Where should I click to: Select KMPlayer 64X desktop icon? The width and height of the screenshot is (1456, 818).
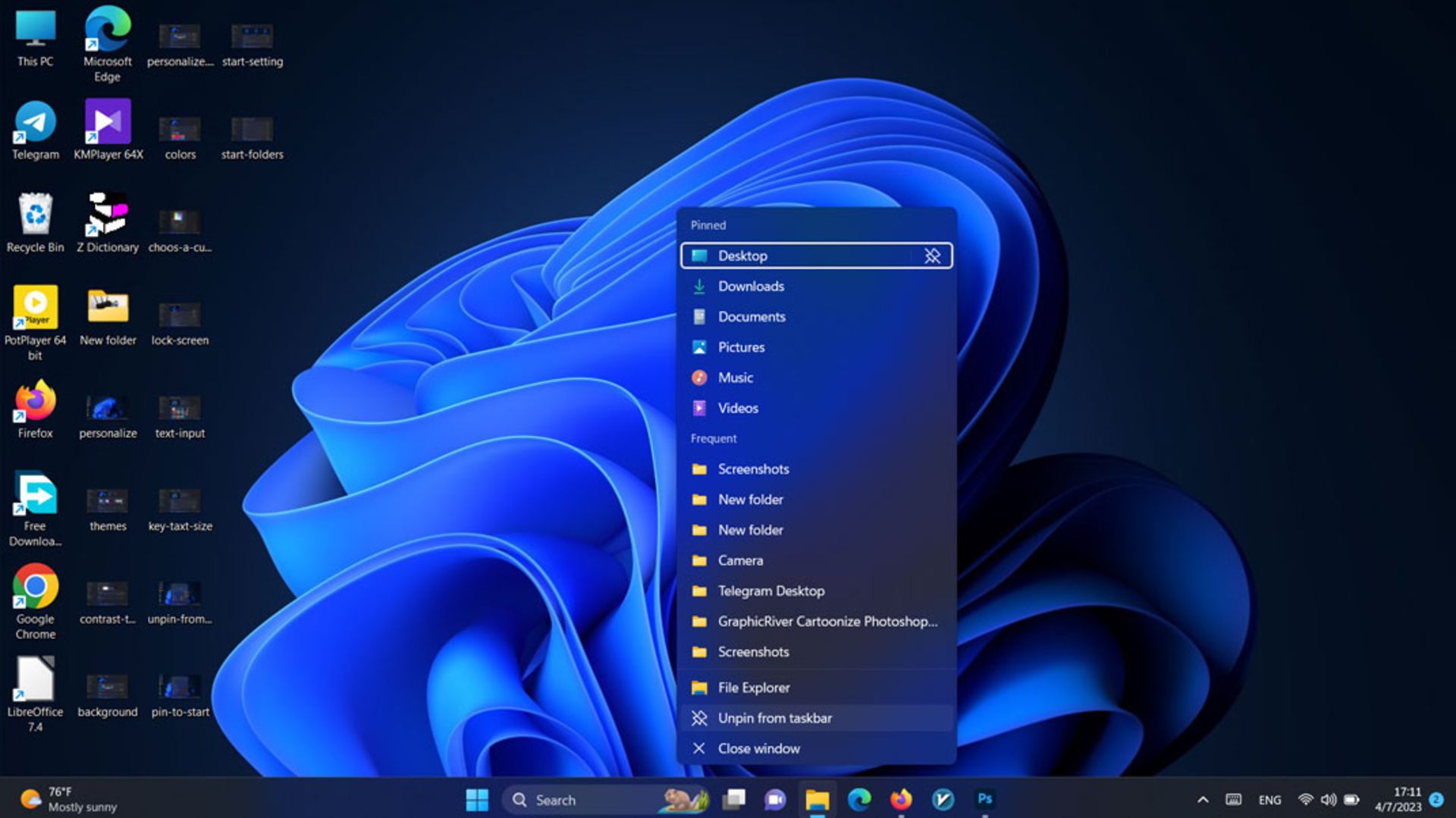pyautogui.click(x=108, y=123)
